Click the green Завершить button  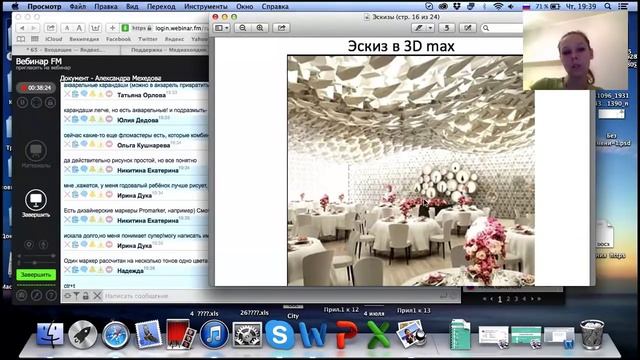[x=36, y=275]
